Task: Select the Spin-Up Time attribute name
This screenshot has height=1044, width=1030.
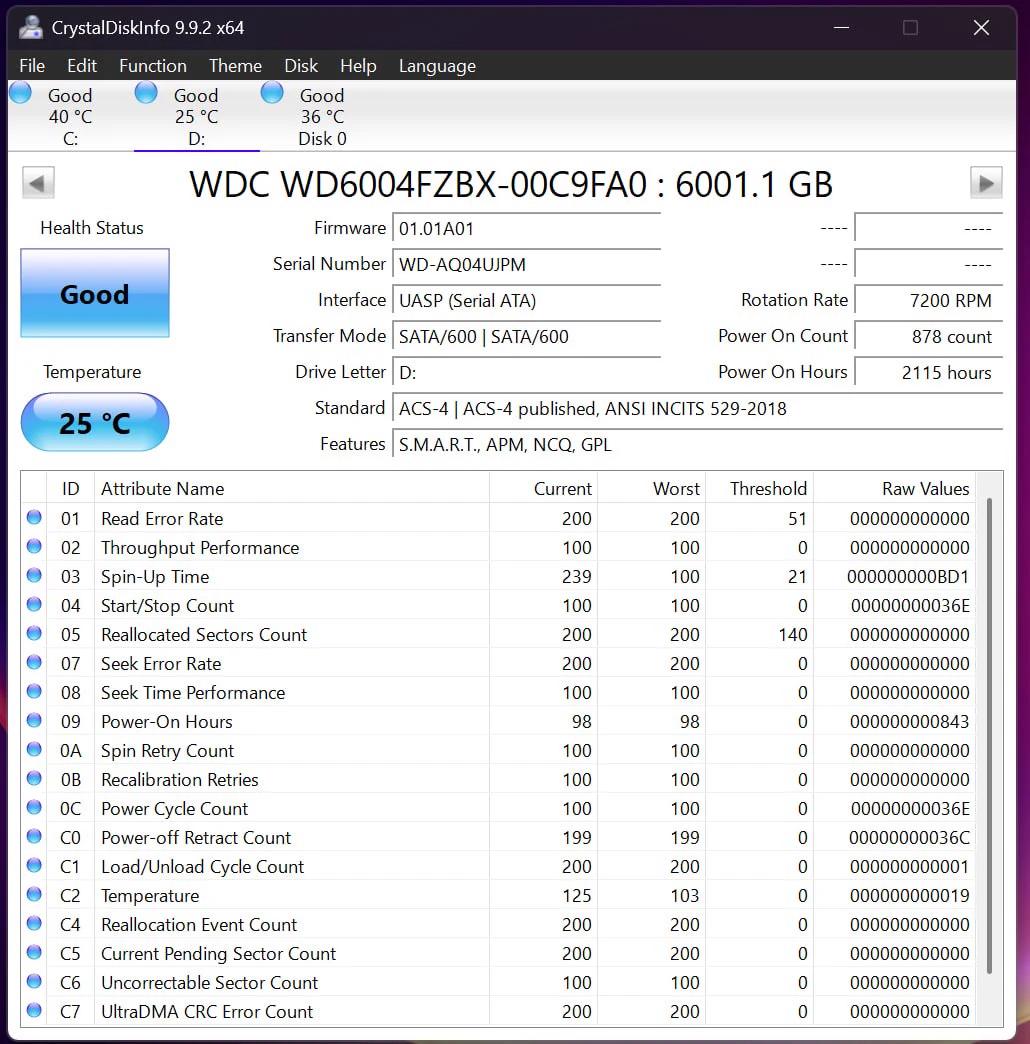Action: tap(155, 577)
